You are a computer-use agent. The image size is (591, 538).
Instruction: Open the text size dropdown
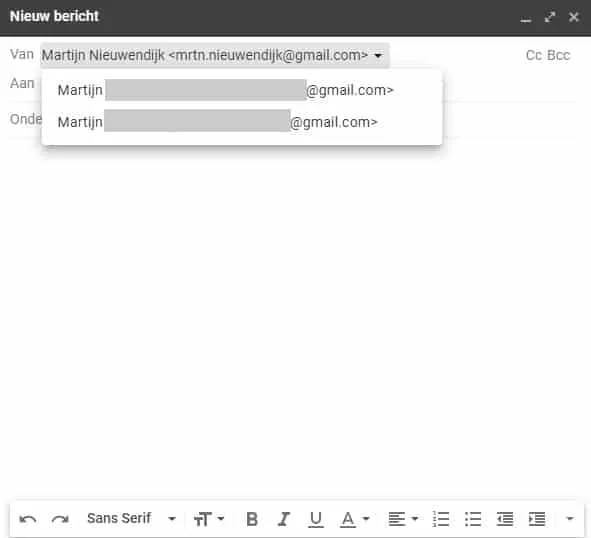pyautogui.click(x=209, y=519)
